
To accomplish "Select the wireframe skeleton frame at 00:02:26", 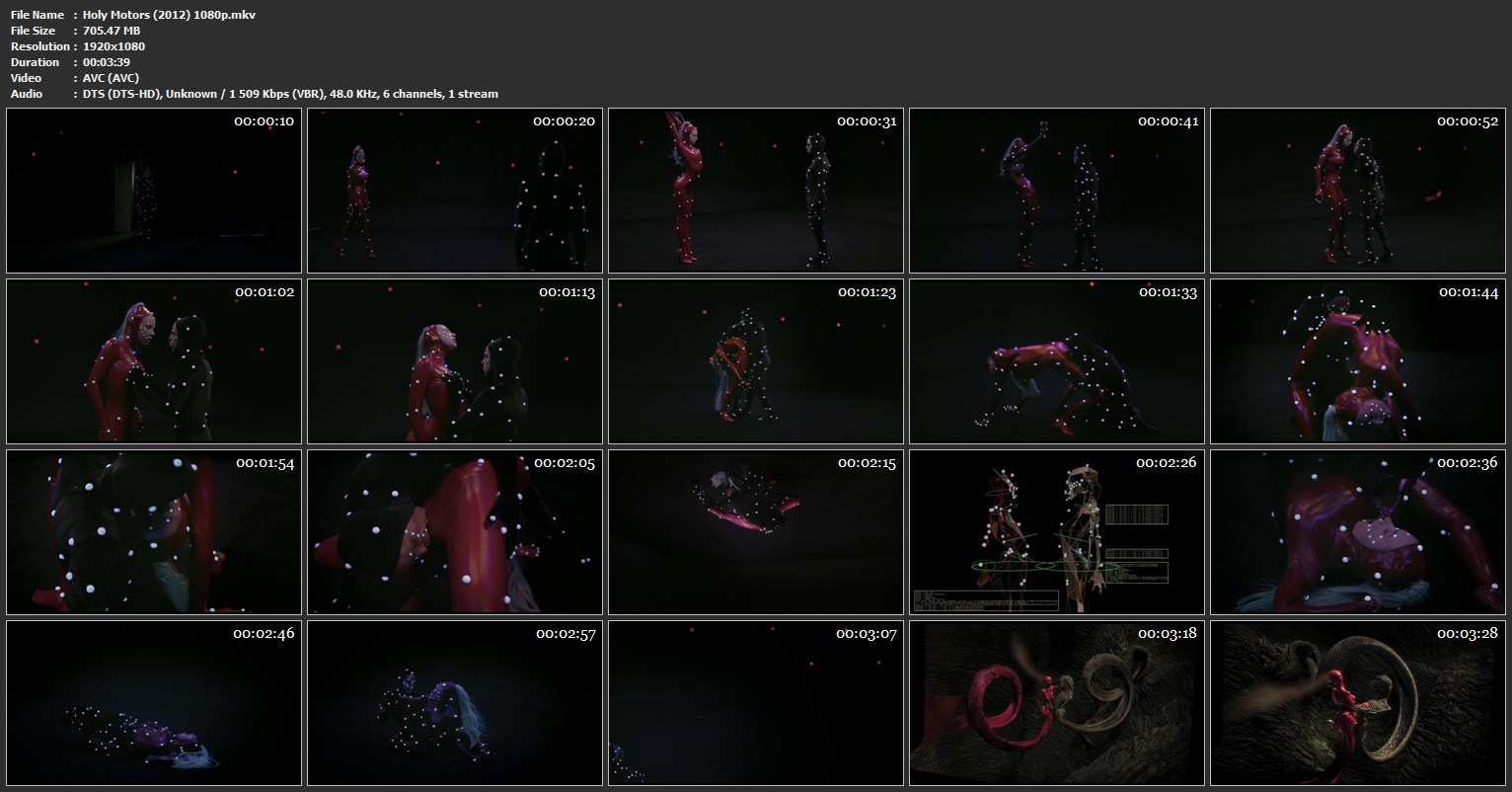I will [1057, 532].
